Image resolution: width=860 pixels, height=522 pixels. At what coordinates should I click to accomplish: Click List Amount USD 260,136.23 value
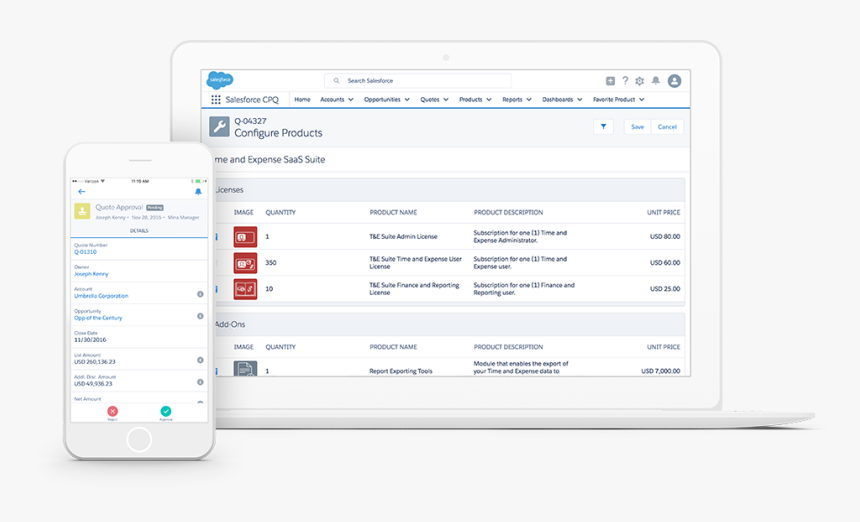95,362
